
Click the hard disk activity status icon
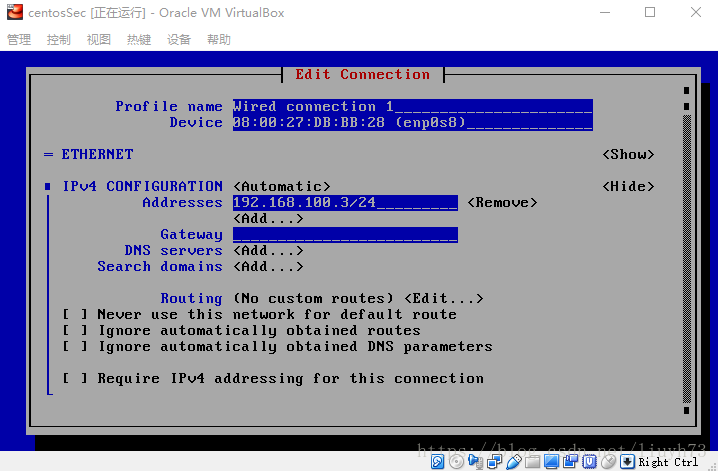click(438, 462)
